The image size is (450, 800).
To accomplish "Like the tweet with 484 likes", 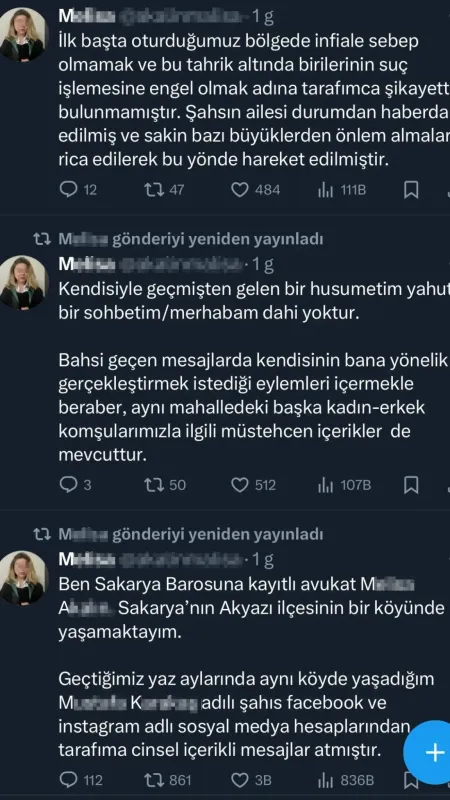I will coord(256,190).
